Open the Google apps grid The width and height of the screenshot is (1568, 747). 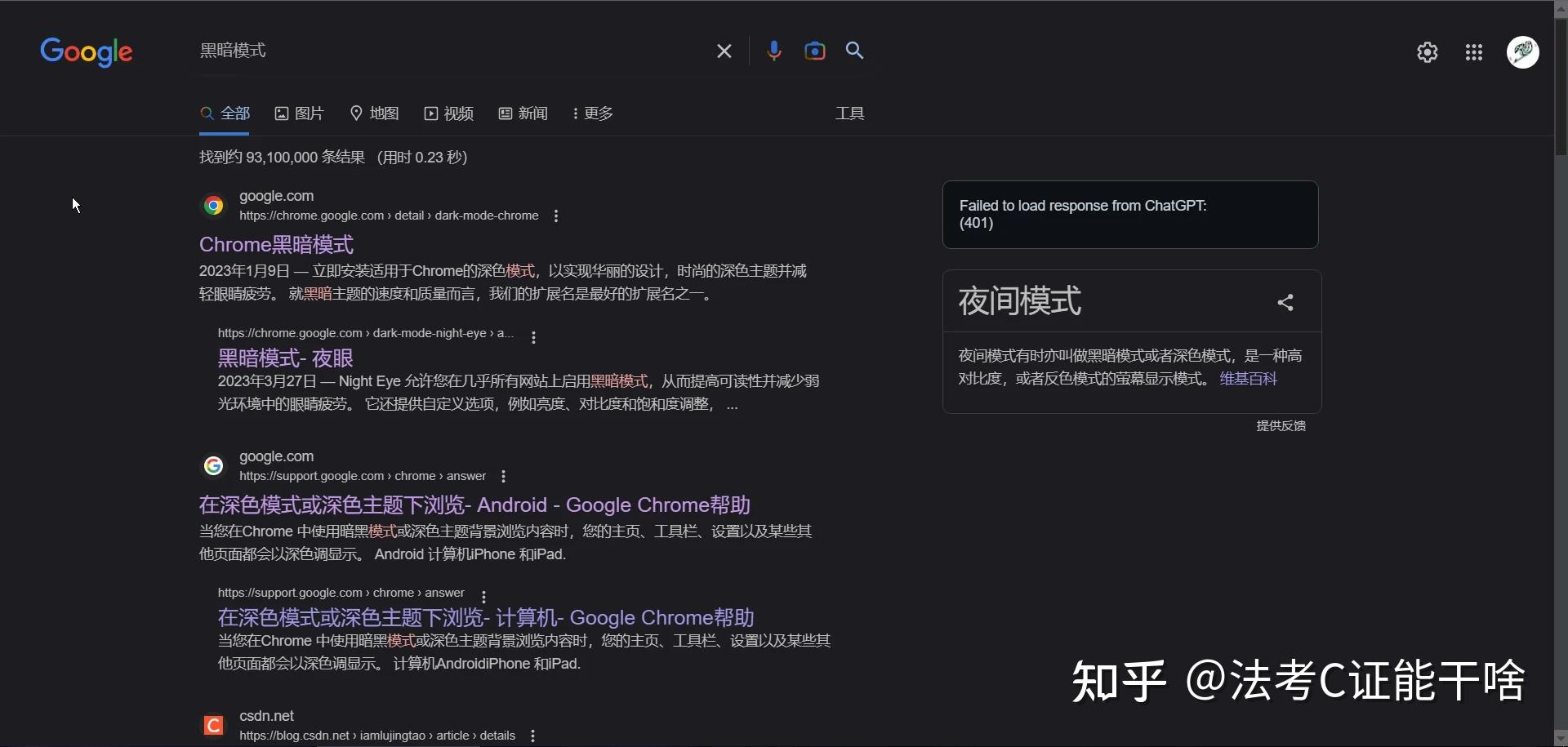1473,51
